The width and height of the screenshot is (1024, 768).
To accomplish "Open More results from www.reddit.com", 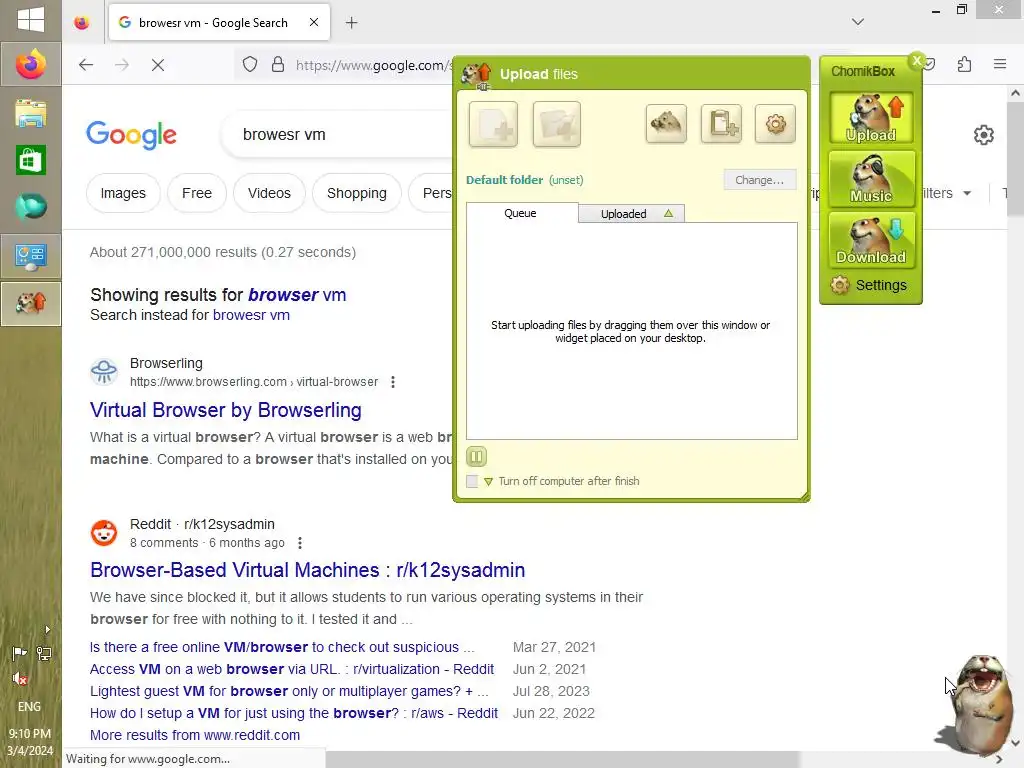I will [x=195, y=735].
